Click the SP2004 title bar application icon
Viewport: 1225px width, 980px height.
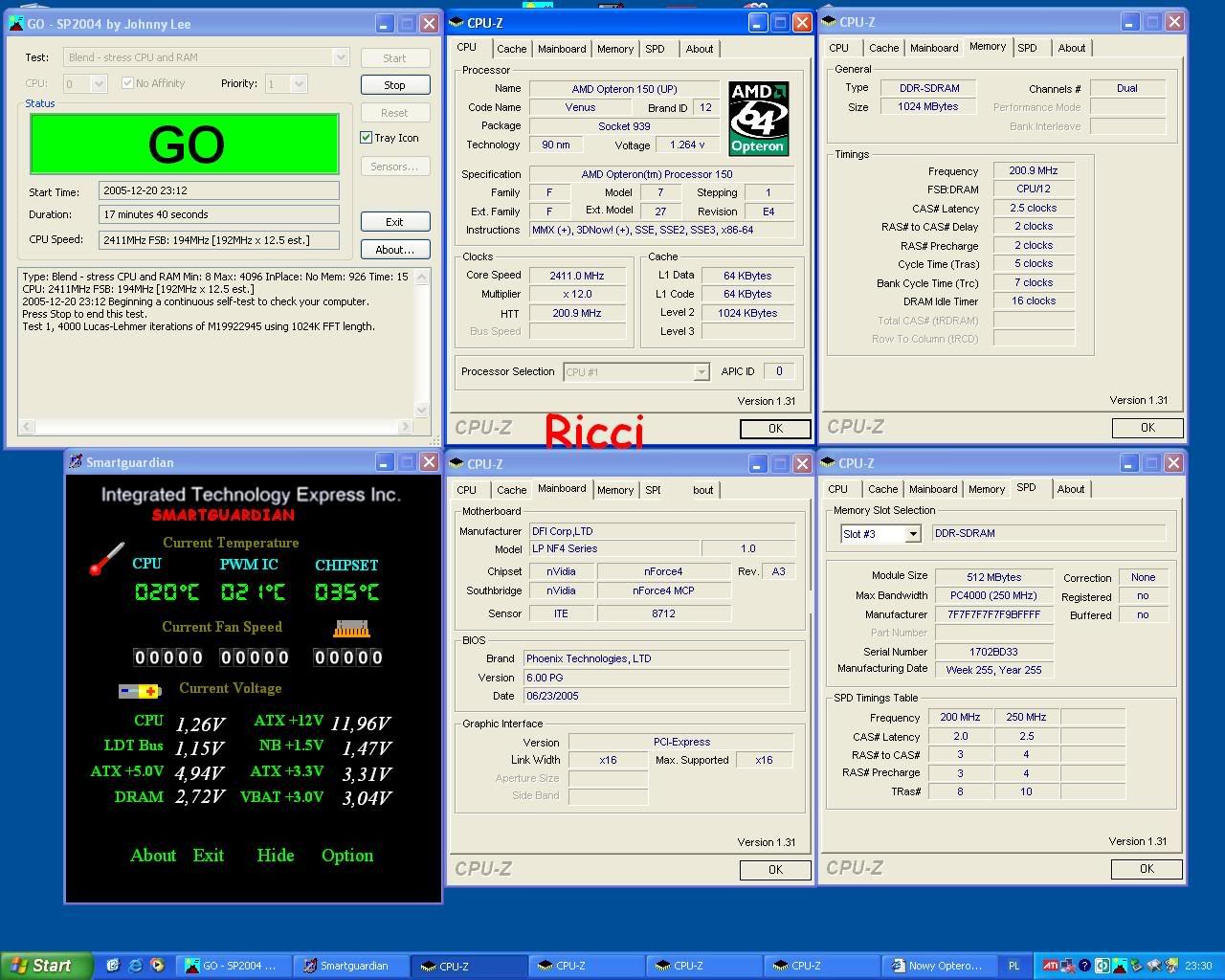tap(16, 23)
